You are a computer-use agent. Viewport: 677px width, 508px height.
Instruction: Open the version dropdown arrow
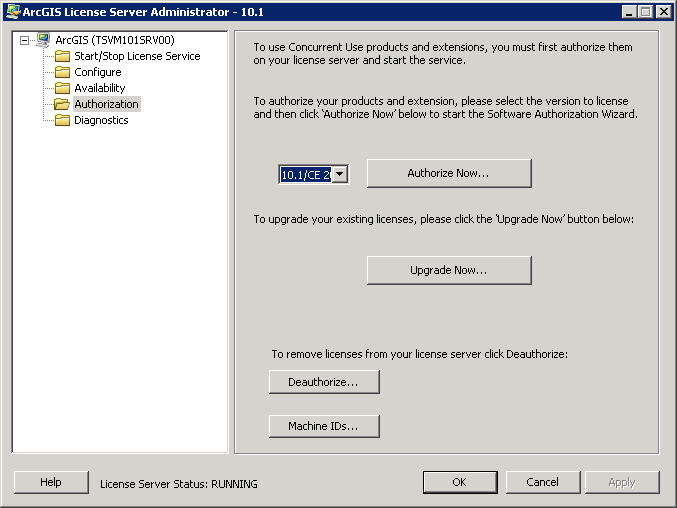tap(340, 174)
